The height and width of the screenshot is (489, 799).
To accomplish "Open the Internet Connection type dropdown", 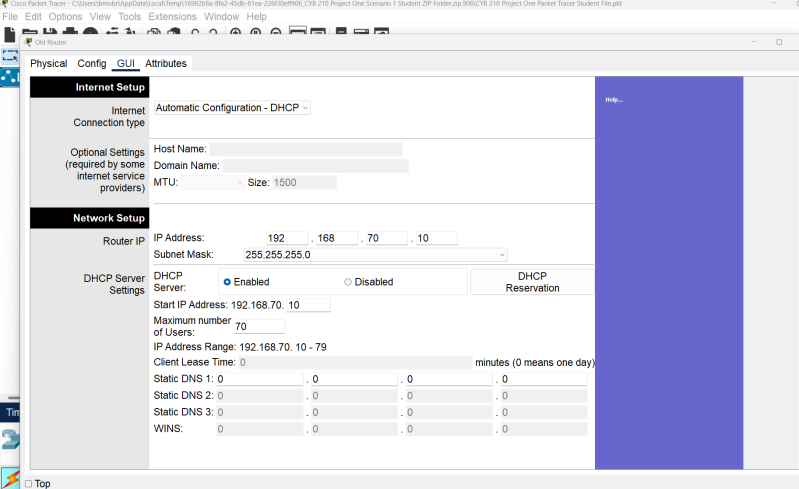I will (x=232, y=108).
